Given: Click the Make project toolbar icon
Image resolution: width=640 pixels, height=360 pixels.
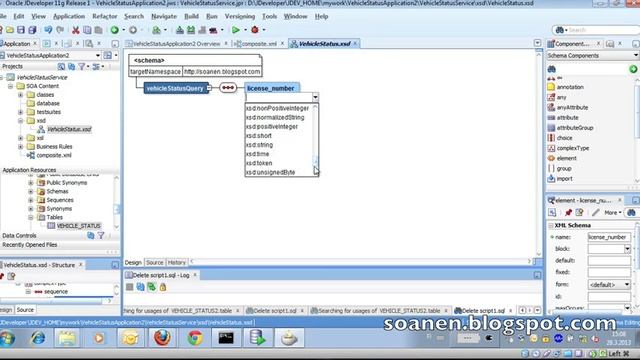Looking at the screenshot, I should coord(180,30).
